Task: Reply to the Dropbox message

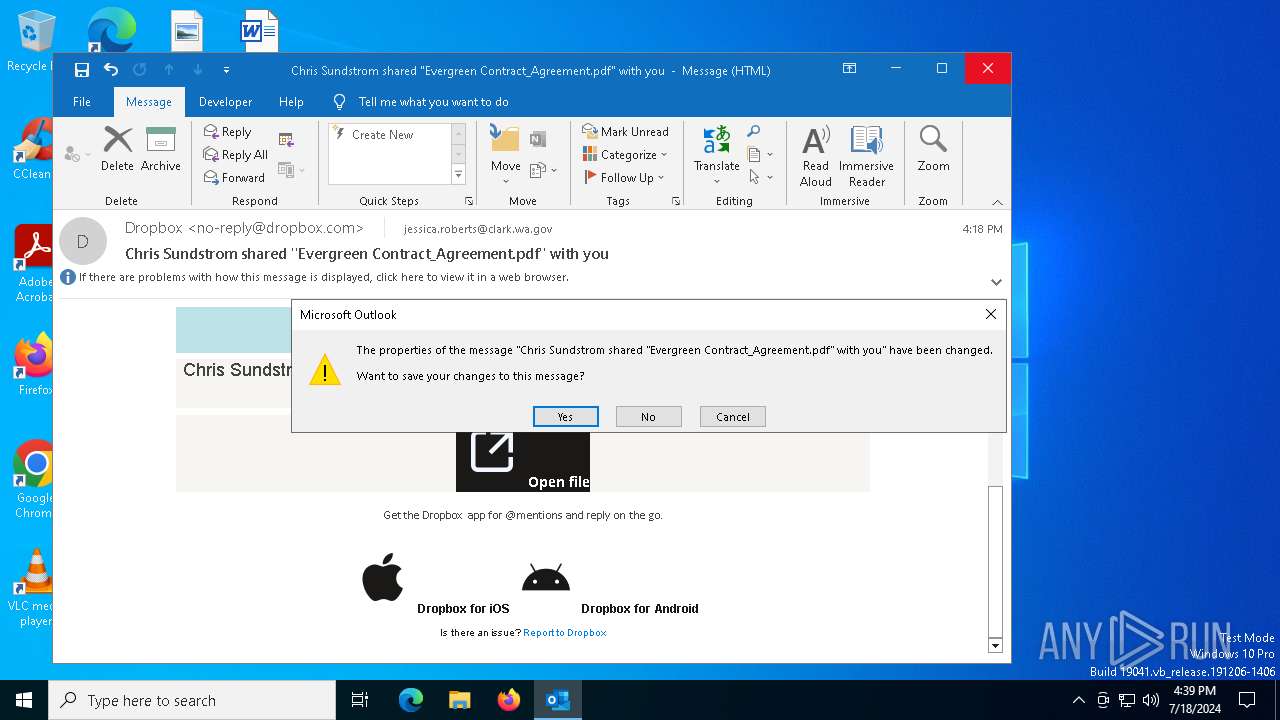Action: coord(227,132)
